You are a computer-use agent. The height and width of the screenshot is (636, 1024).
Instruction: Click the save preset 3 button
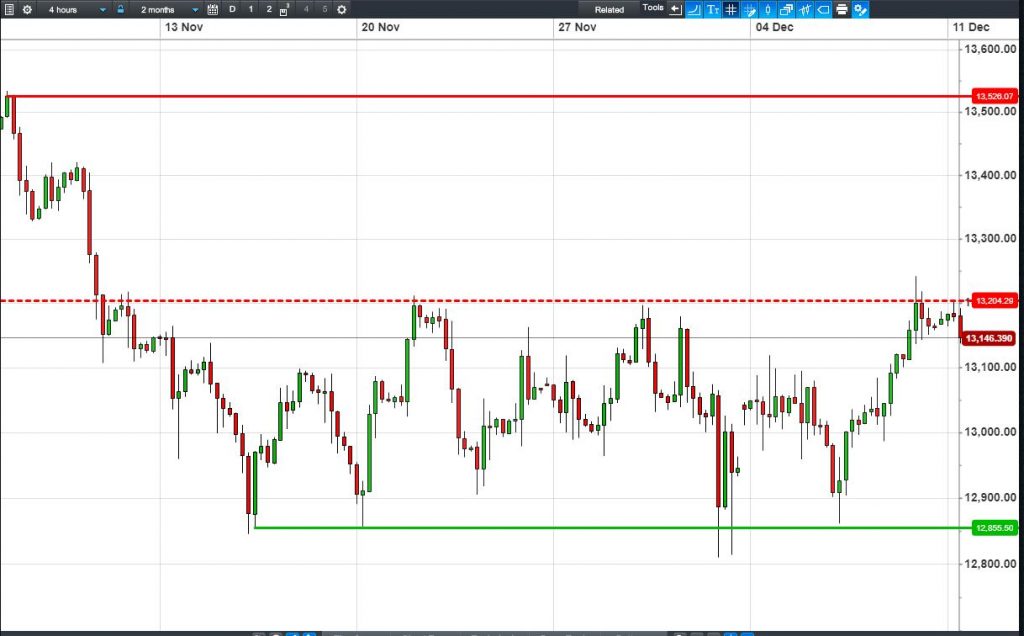click(285, 9)
